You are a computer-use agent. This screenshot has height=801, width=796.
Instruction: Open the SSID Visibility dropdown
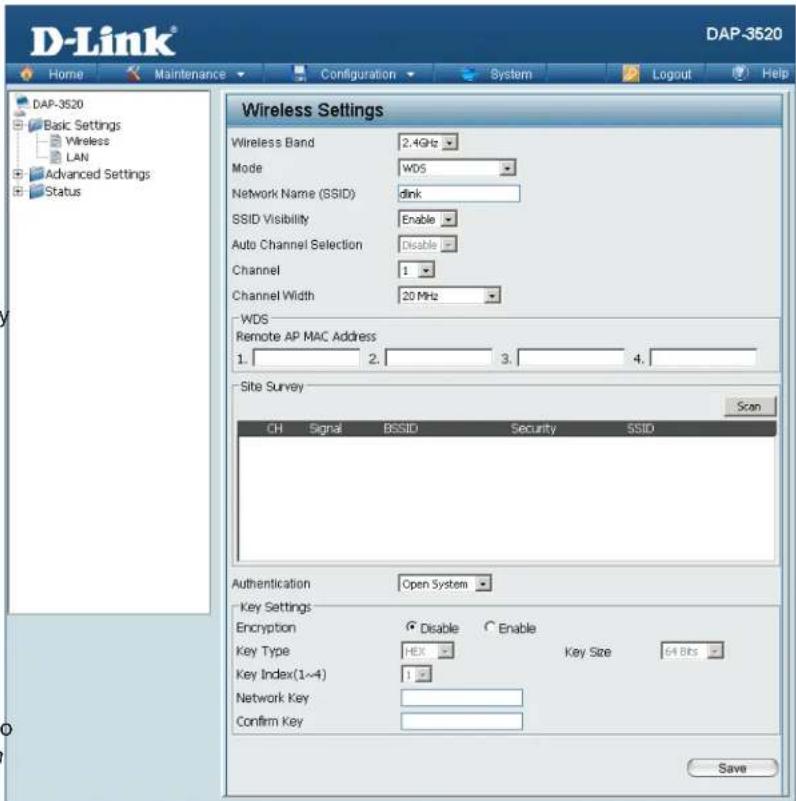click(428, 219)
